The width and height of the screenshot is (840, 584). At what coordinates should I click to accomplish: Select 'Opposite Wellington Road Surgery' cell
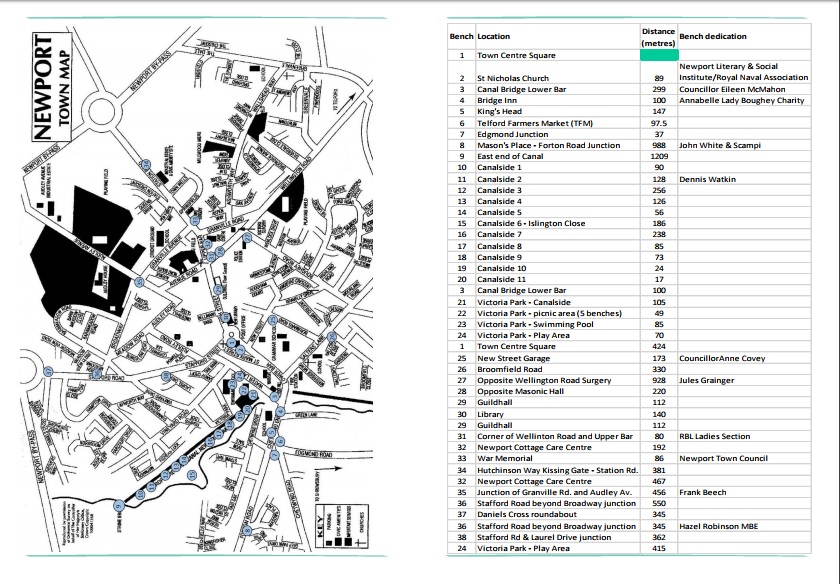[x=558, y=380]
